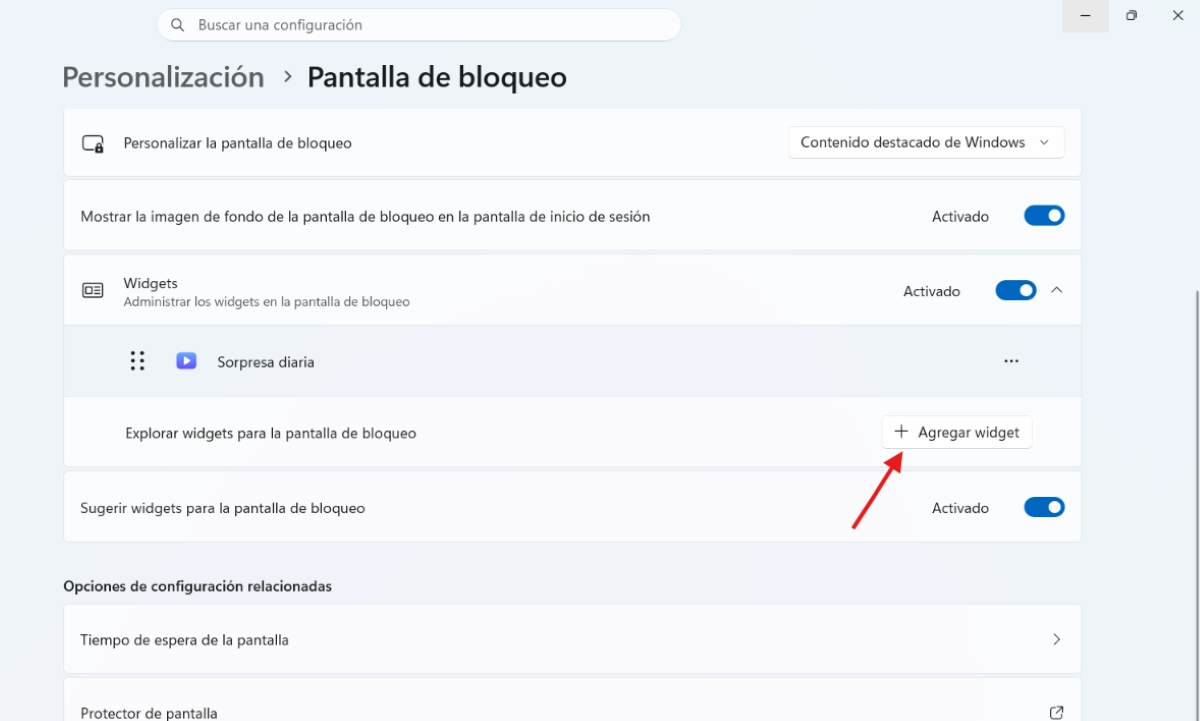
Task: Open the Contenido destacado de Windows dropdown
Action: (926, 143)
